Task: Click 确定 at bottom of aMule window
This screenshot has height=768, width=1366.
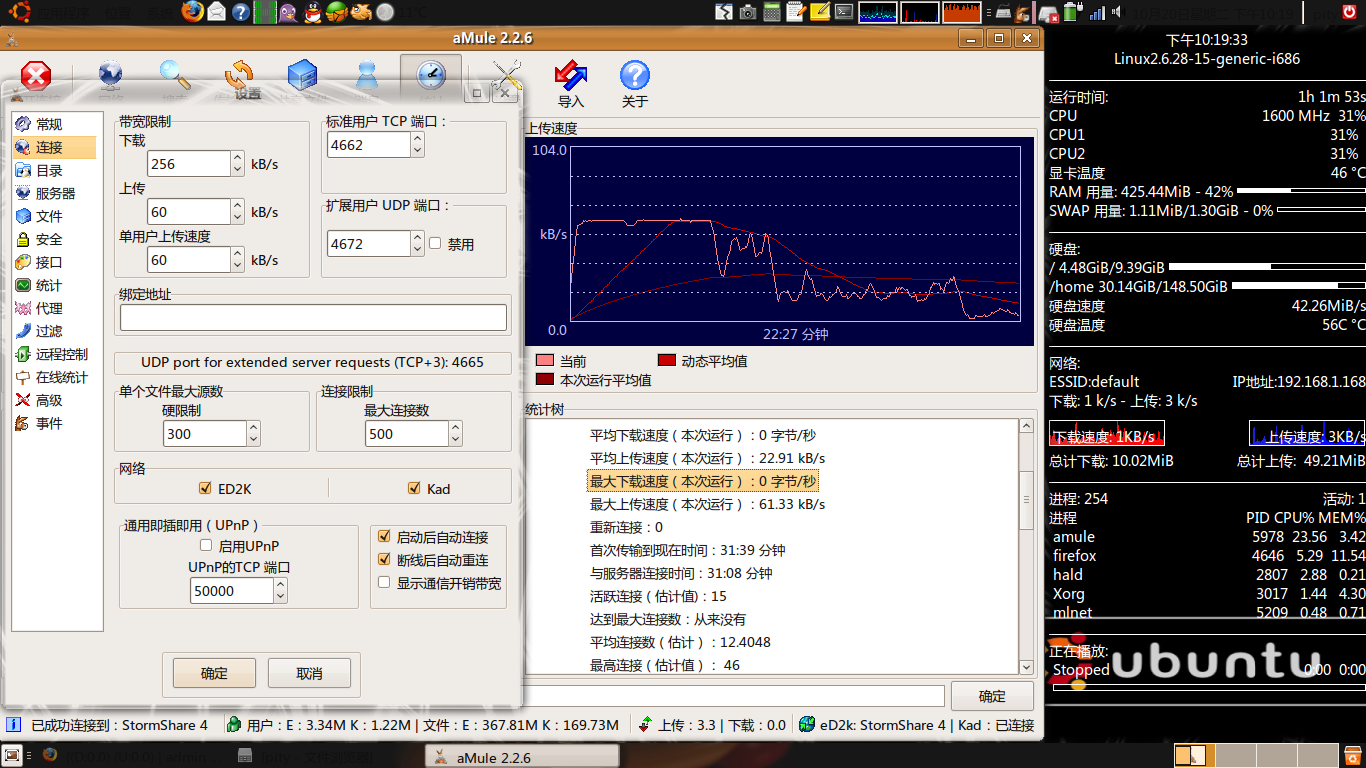Action: (x=992, y=696)
